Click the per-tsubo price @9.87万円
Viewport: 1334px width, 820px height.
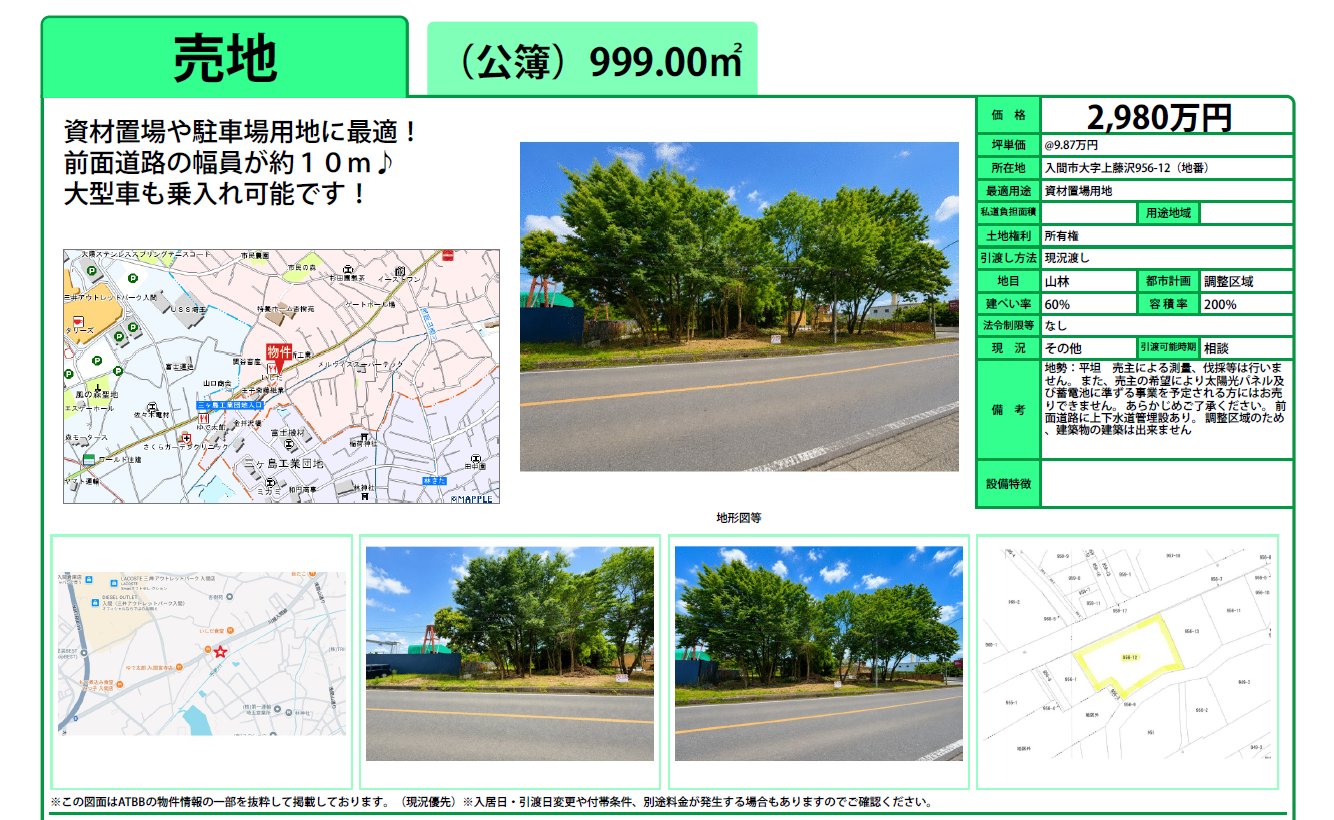click(1071, 146)
